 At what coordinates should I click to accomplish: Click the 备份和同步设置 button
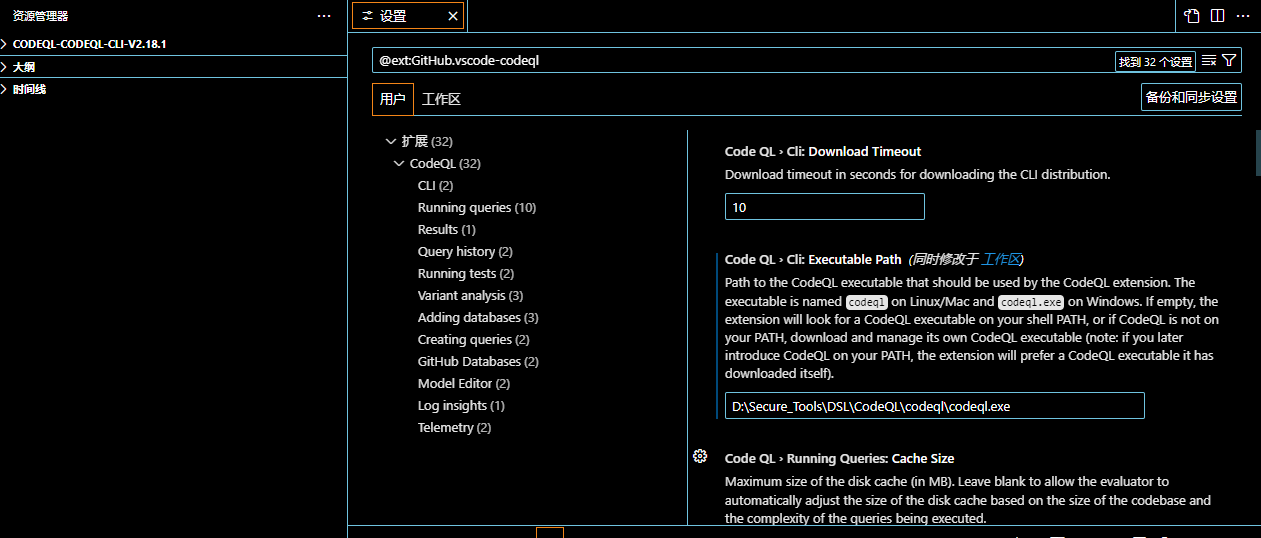pos(1191,97)
